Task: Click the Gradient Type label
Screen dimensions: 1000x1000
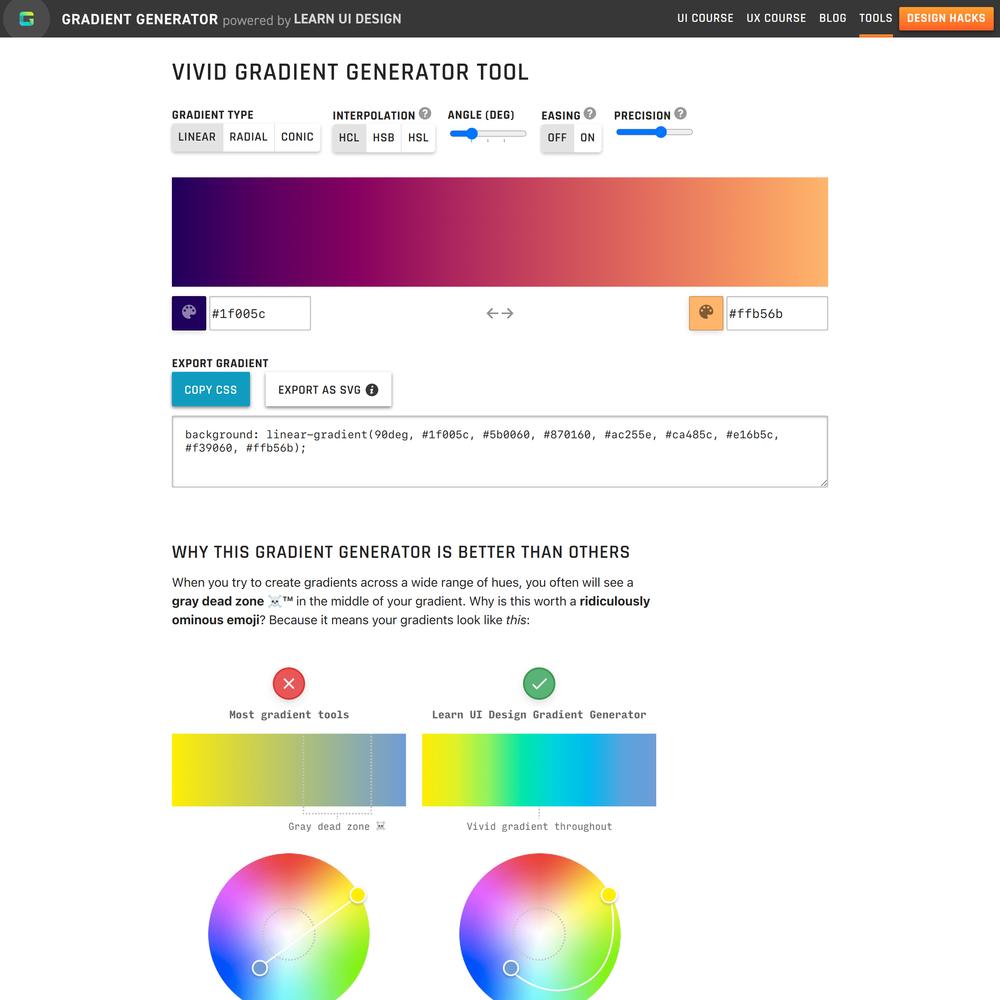Action: pyautogui.click(x=212, y=115)
